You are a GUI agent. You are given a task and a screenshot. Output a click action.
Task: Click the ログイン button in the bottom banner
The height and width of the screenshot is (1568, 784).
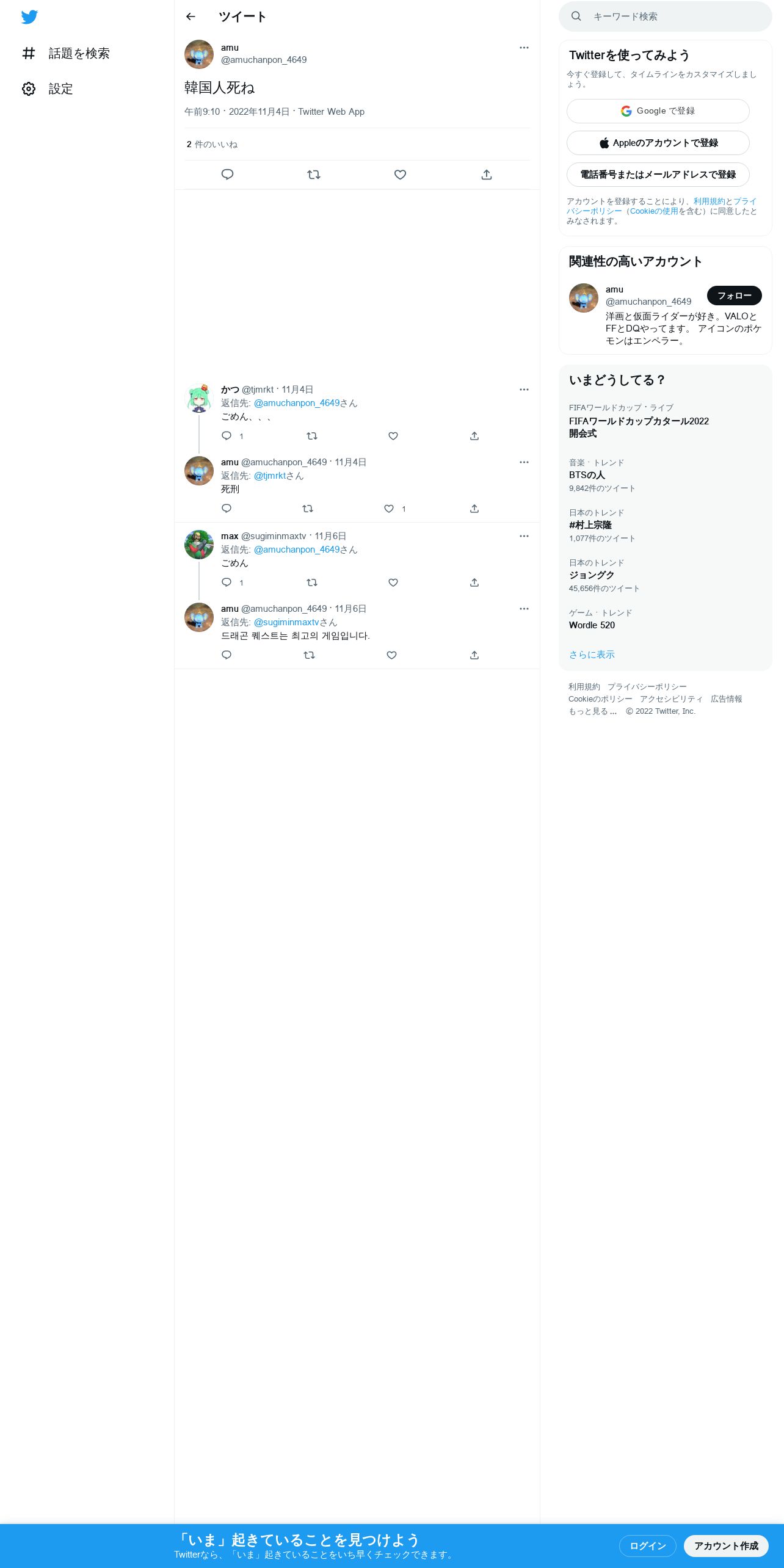(648, 1545)
